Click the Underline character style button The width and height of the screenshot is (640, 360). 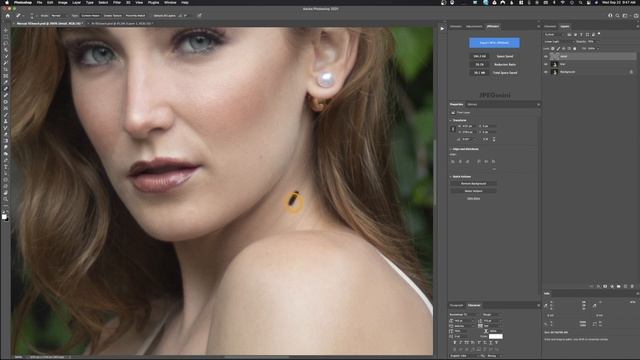pyautogui.click(x=491, y=343)
